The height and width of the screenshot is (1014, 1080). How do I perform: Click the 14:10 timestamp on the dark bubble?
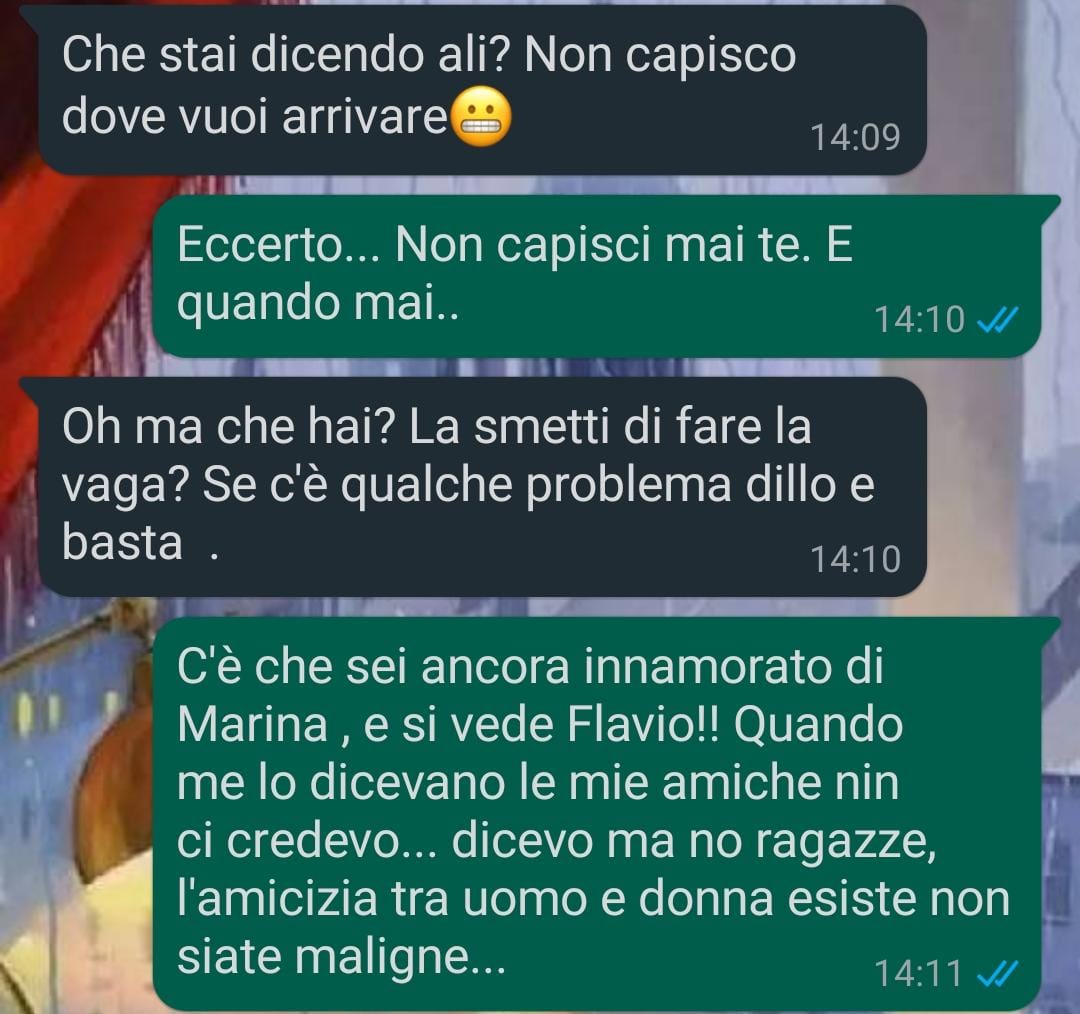click(x=855, y=559)
